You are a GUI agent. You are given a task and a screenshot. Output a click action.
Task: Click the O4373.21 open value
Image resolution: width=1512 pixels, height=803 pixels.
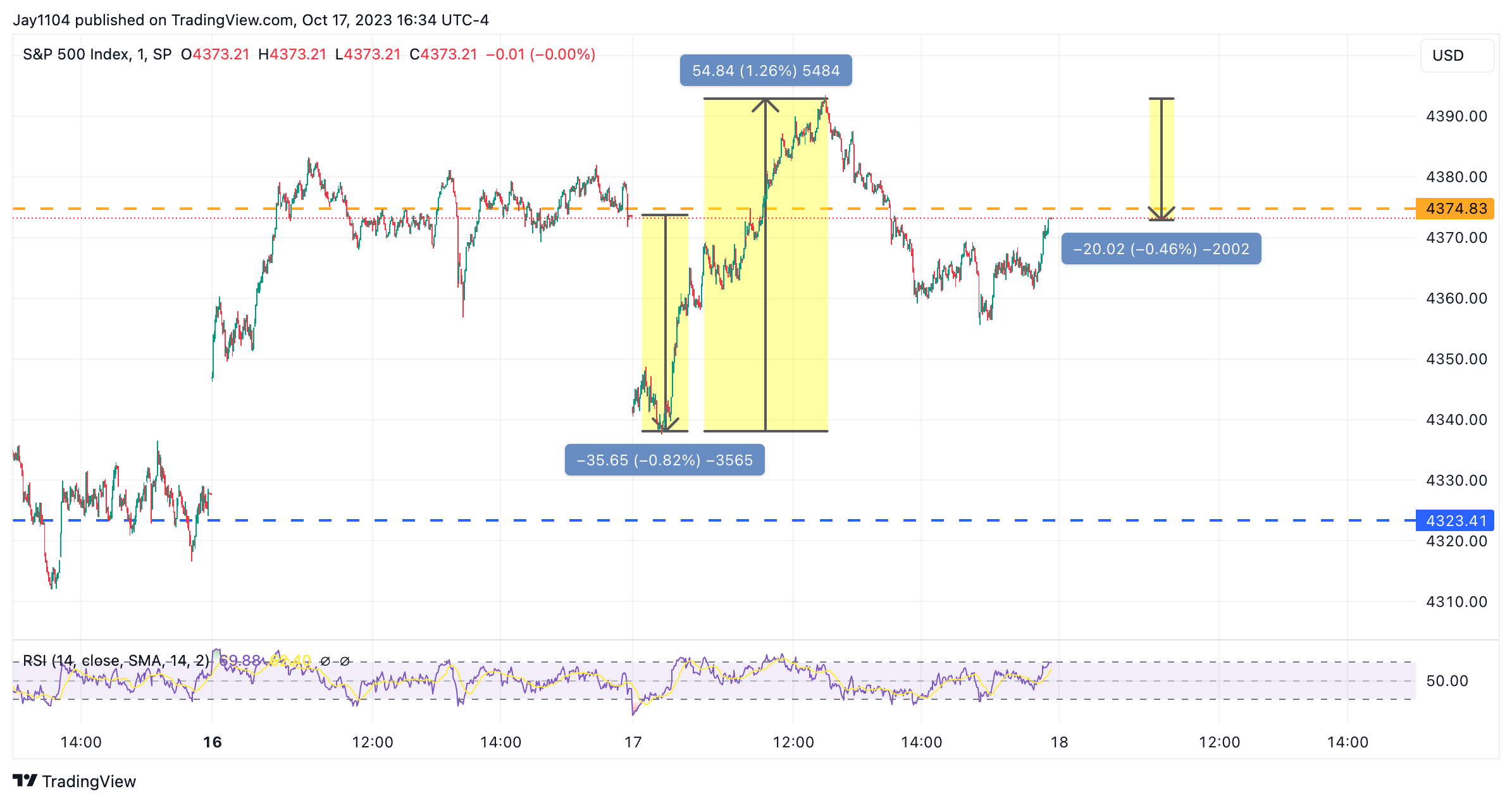pyautogui.click(x=215, y=54)
